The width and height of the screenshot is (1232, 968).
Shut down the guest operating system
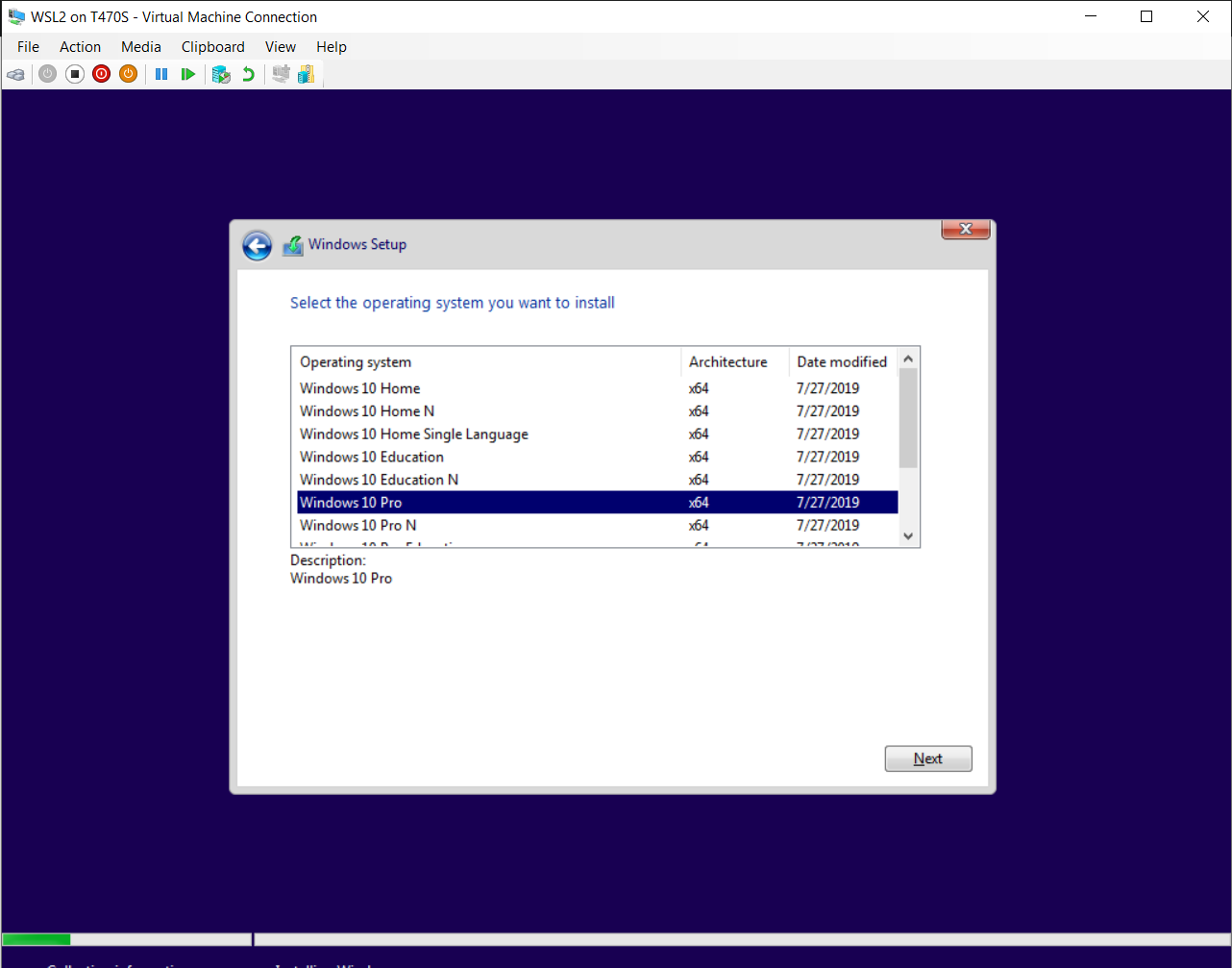(x=101, y=74)
